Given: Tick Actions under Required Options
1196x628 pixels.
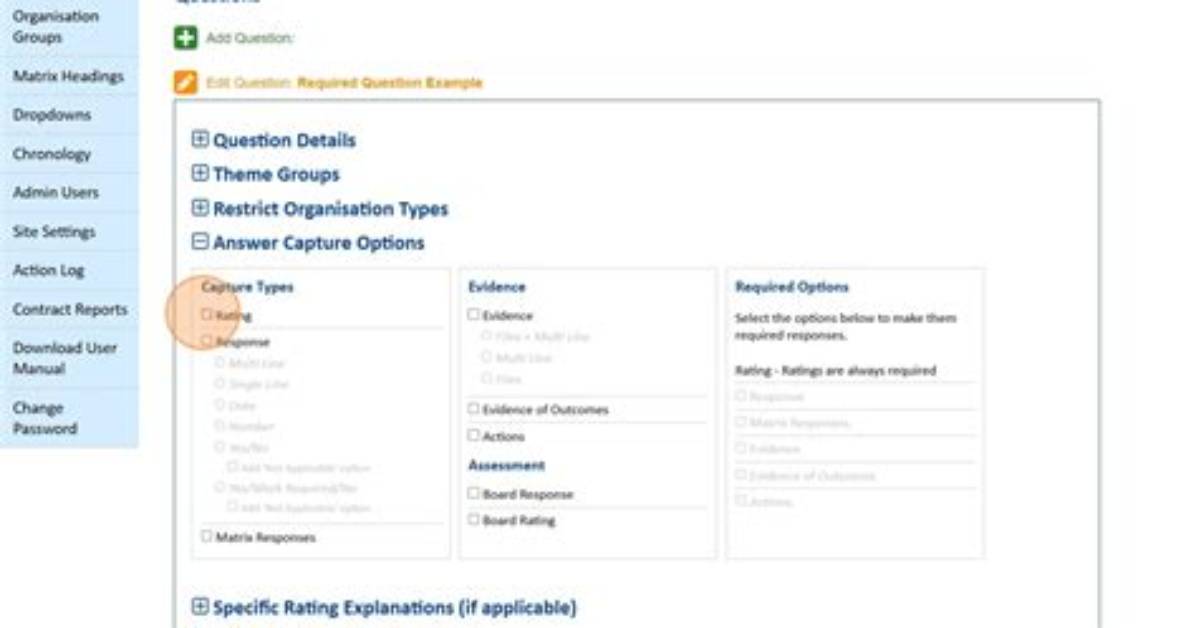Looking at the screenshot, I should (741, 501).
